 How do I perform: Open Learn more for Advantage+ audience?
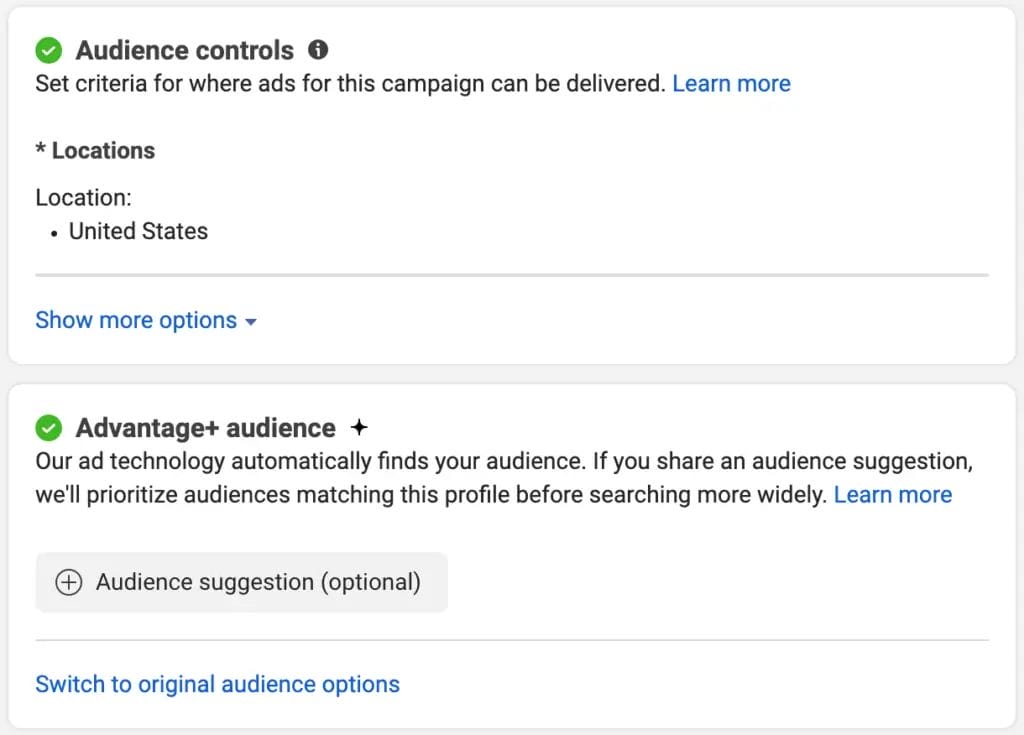coord(893,494)
